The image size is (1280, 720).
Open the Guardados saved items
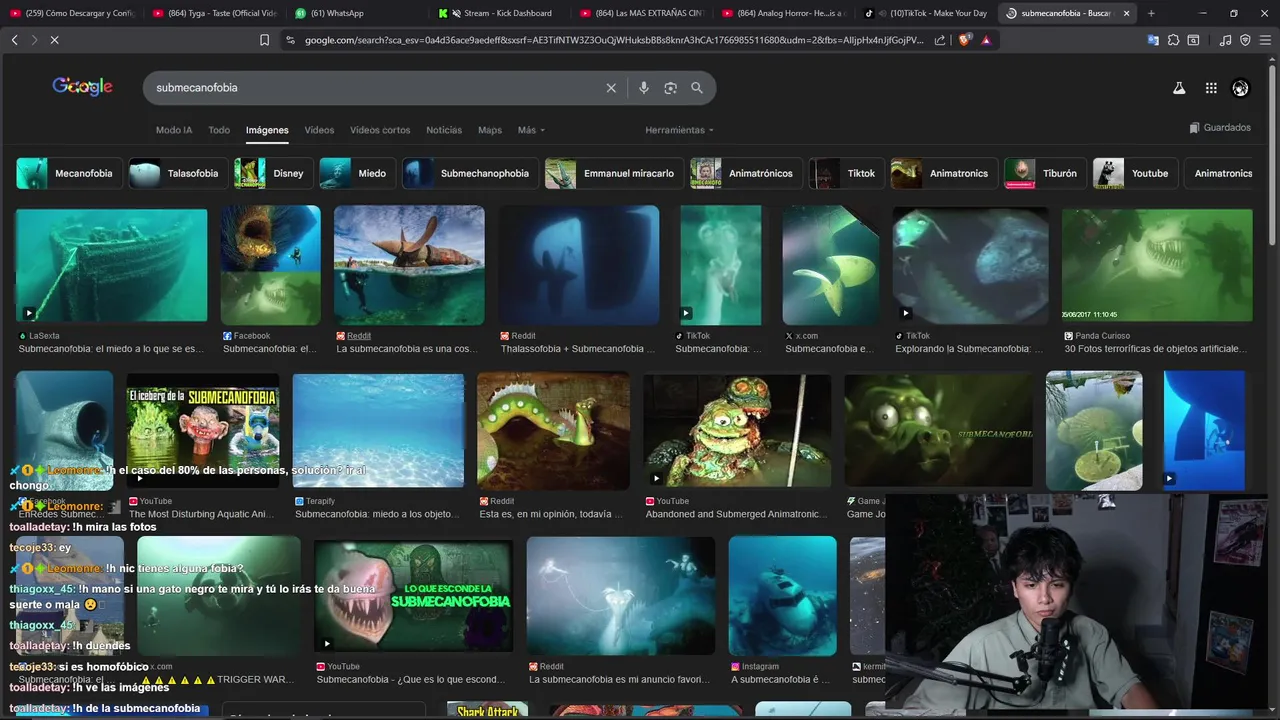point(1220,128)
